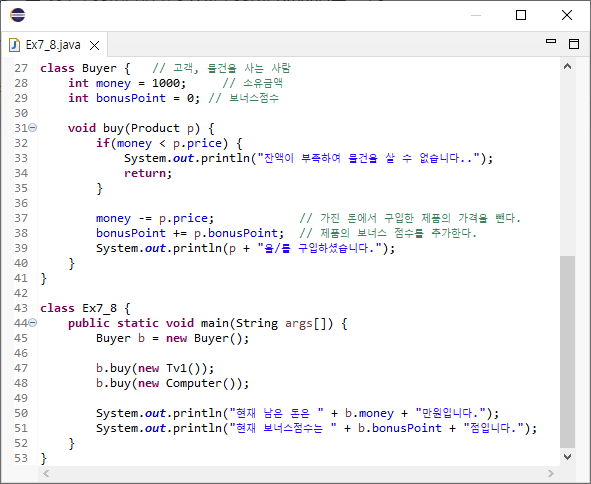Click 'buy(Product p)' on line 31
Screen dimensions: 591x484
[151, 128]
